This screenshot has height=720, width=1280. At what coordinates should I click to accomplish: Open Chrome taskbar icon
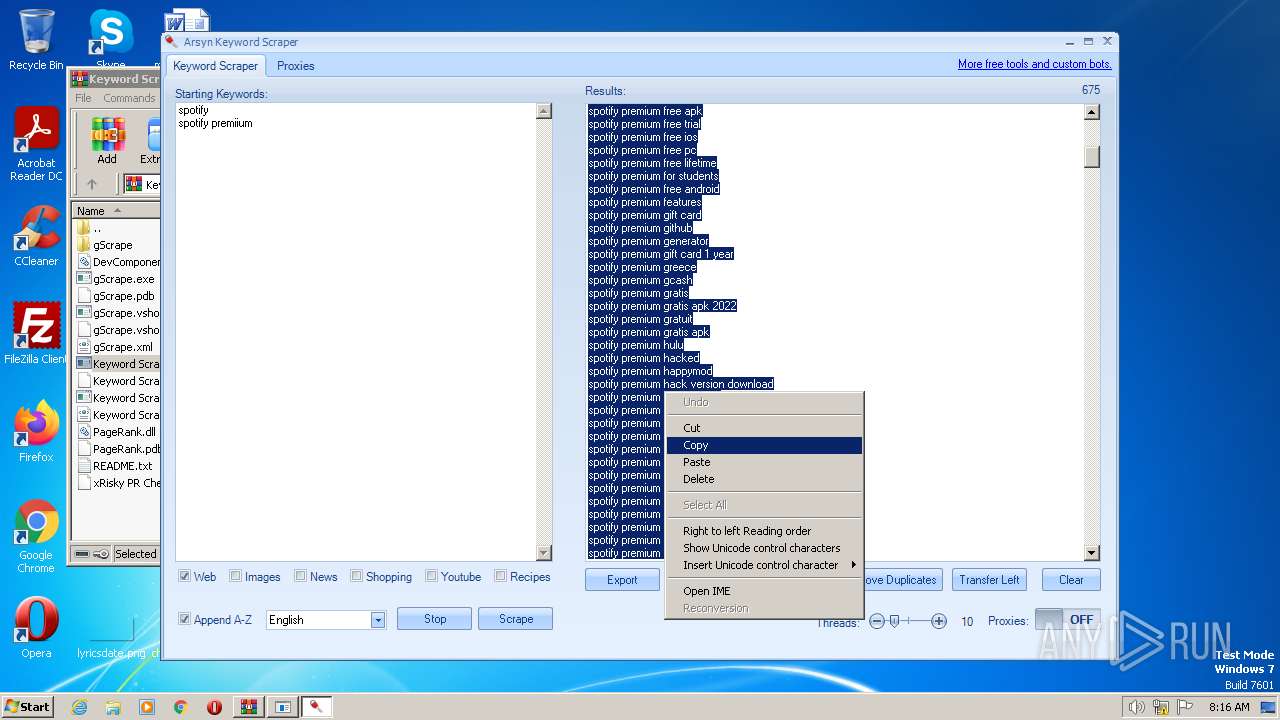(181, 707)
